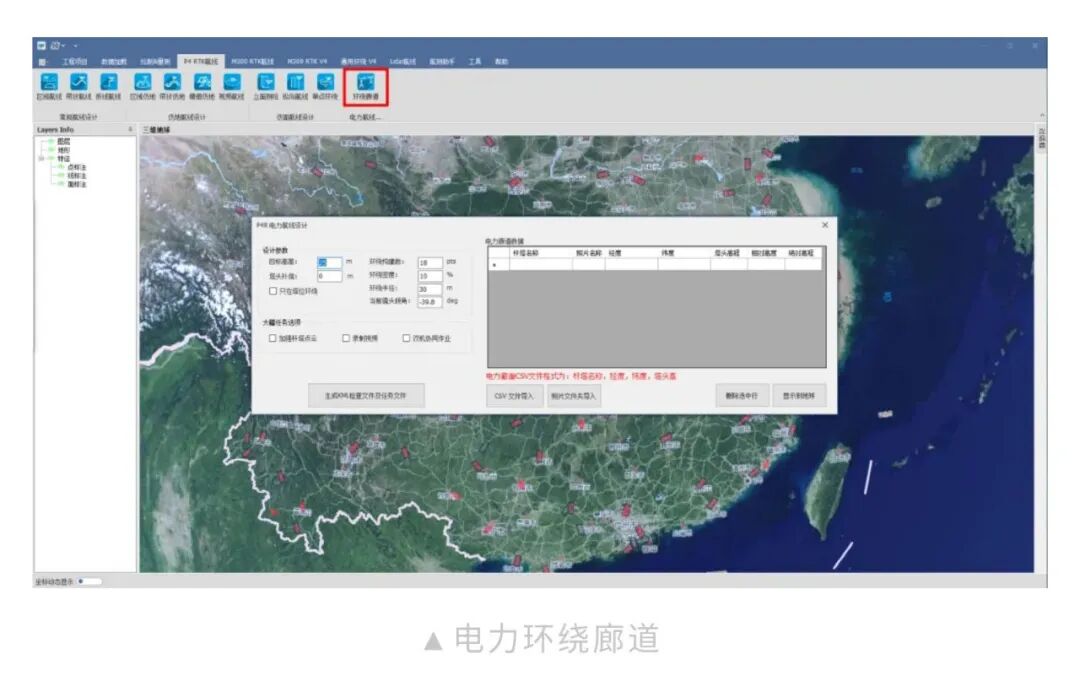This screenshot has width=1080, height=692.
Task: Click the 照片文件夹导入 button
Action: tap(573, 396)
